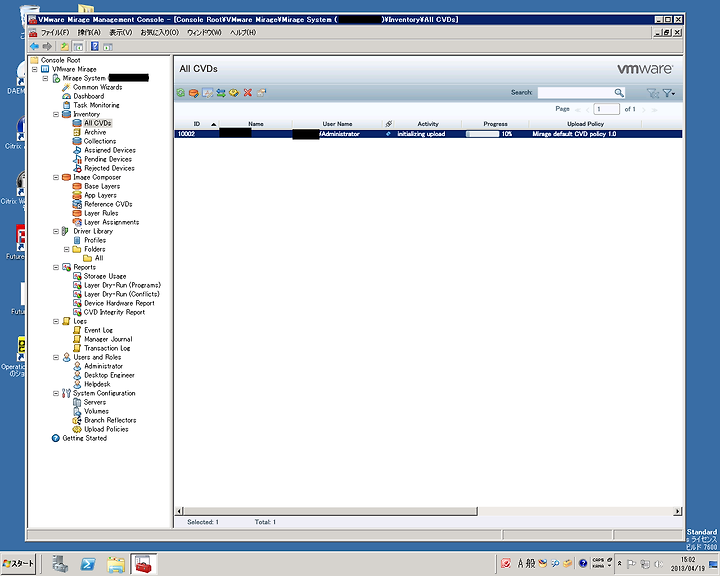Image resolution: width=720 pixels, height=576 pixels.
Task: Sort by the User Name column header
Action: 337,124
